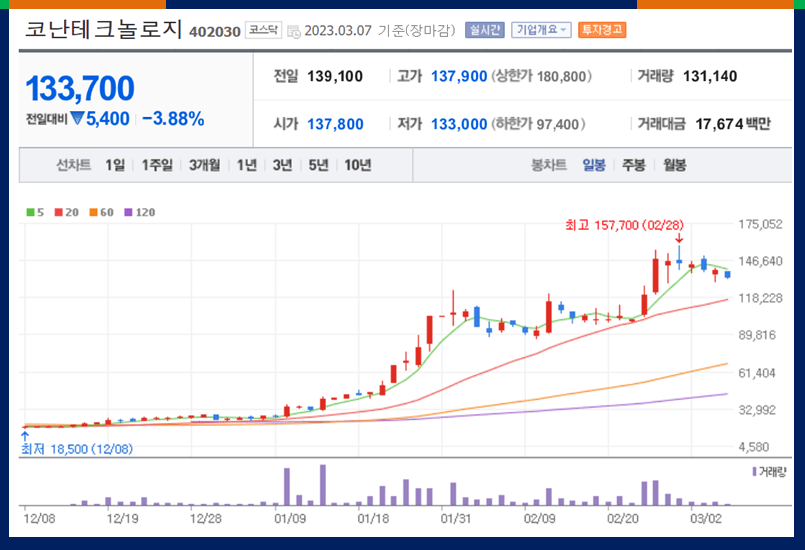Open the 기업개요 dropdown

(541, 30)
